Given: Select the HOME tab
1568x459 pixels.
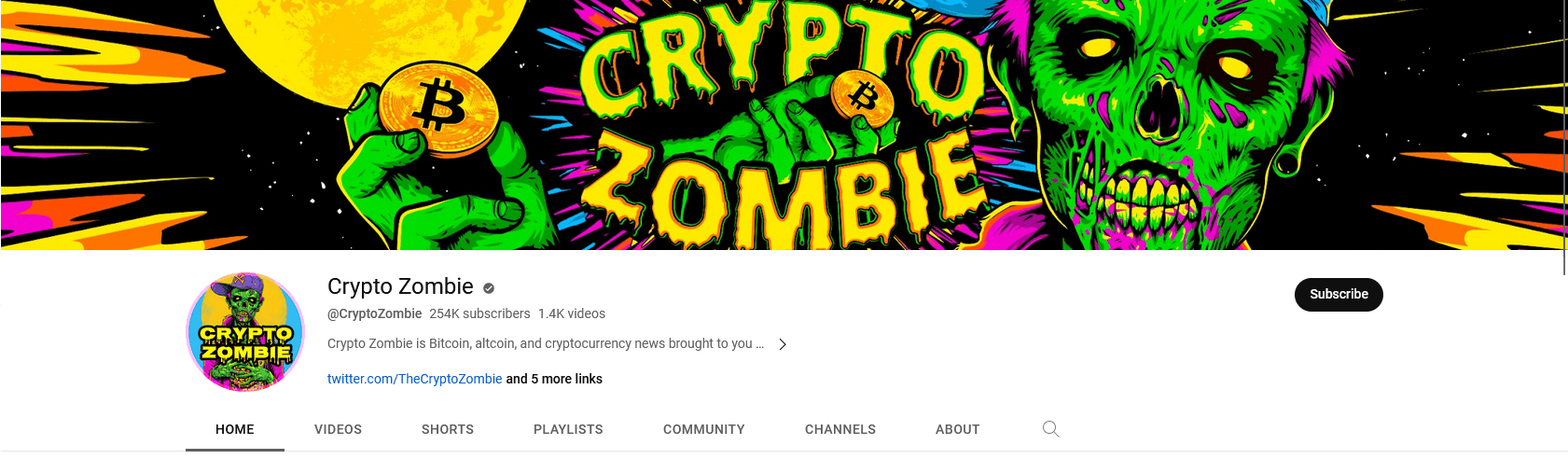Looking at the screenshot, I should 235,429.
